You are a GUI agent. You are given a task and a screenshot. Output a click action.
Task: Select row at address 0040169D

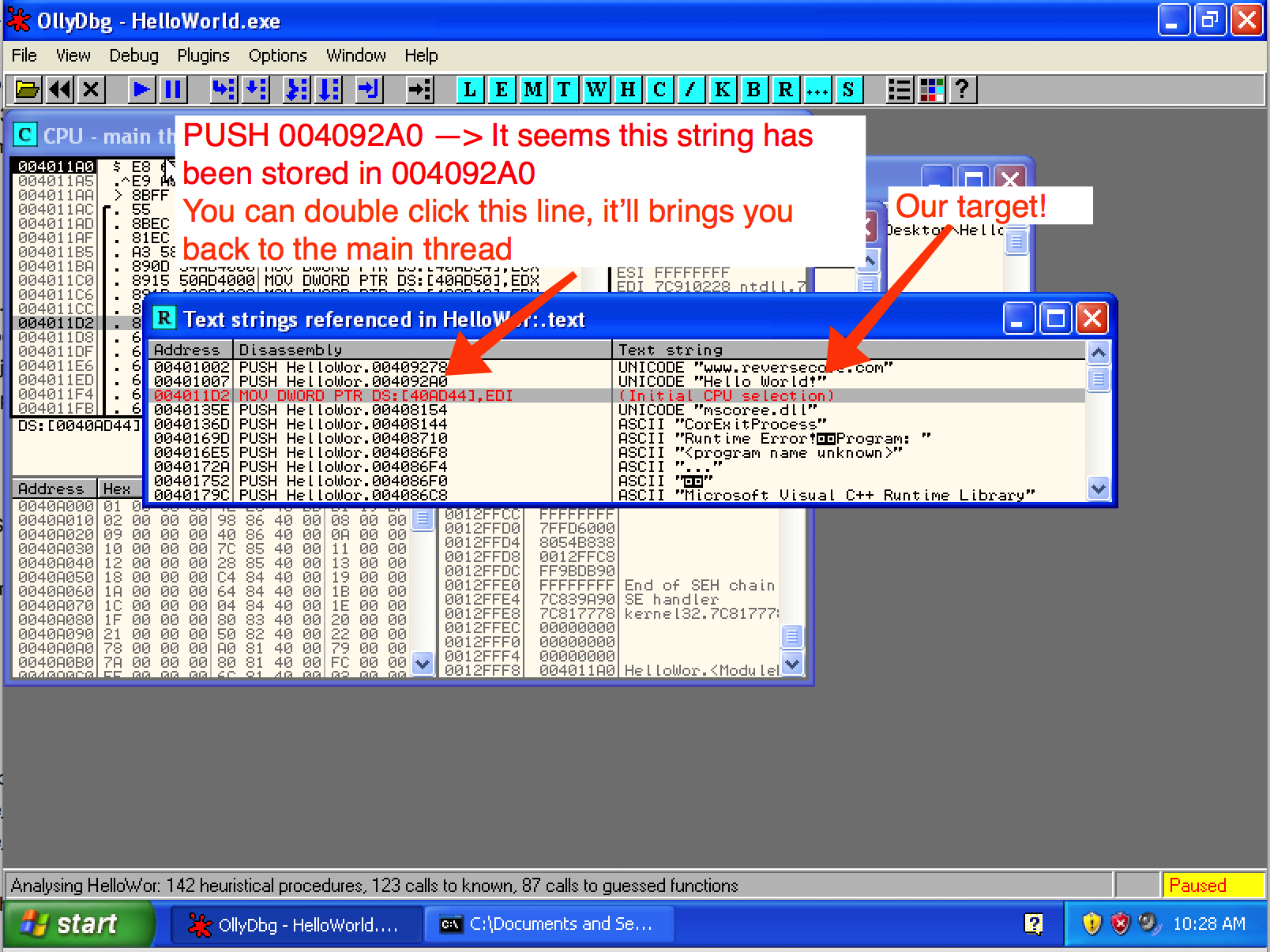[617, 438]
